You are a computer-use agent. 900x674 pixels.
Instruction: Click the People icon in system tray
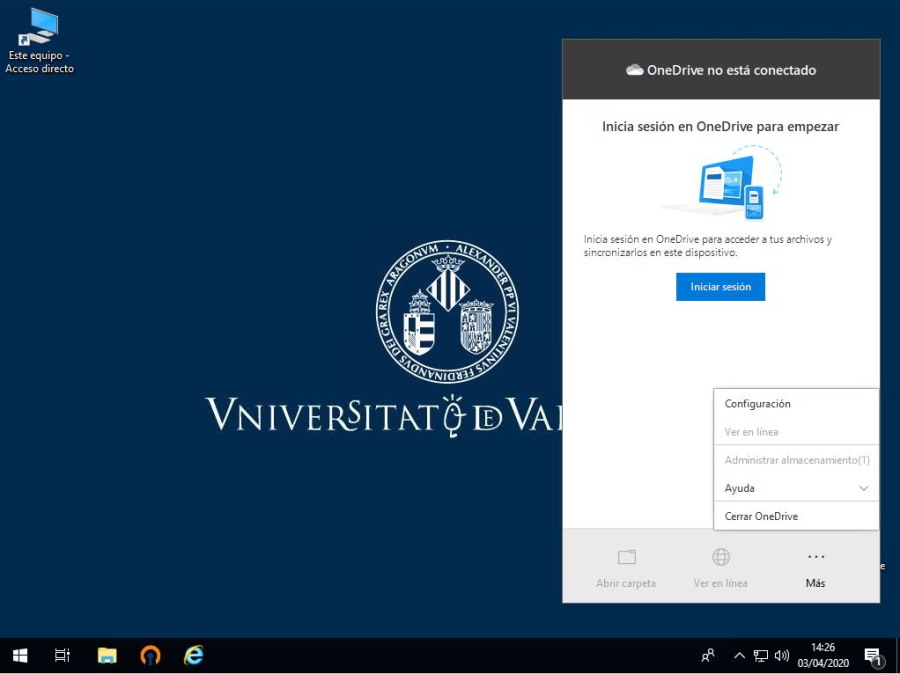(708, 655)
